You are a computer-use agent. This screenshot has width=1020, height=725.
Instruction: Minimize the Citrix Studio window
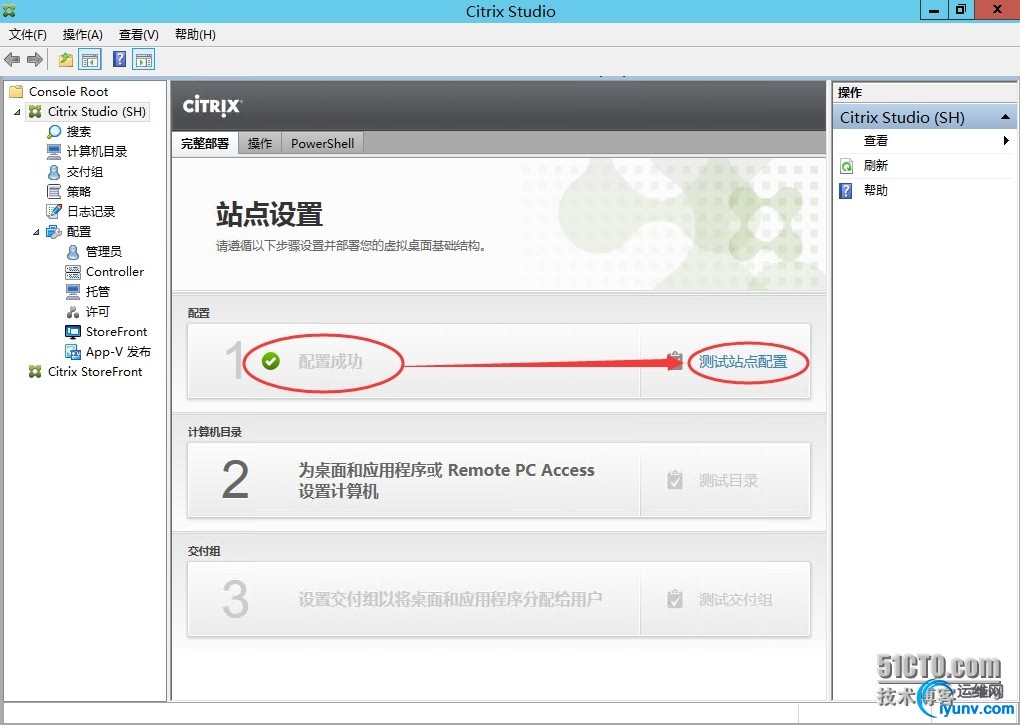coord(933,10)
